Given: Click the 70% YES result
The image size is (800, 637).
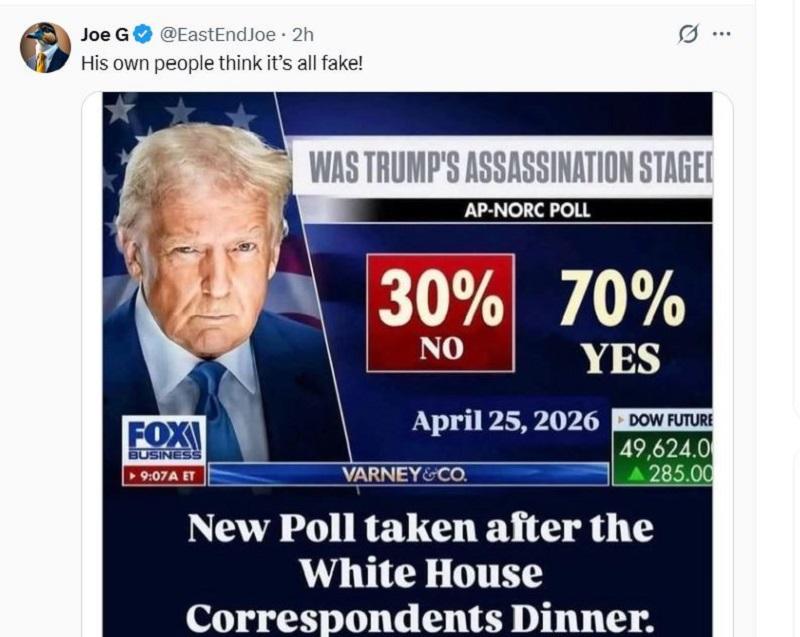Looking at the screenshot, I should click(x=621, y=320).
